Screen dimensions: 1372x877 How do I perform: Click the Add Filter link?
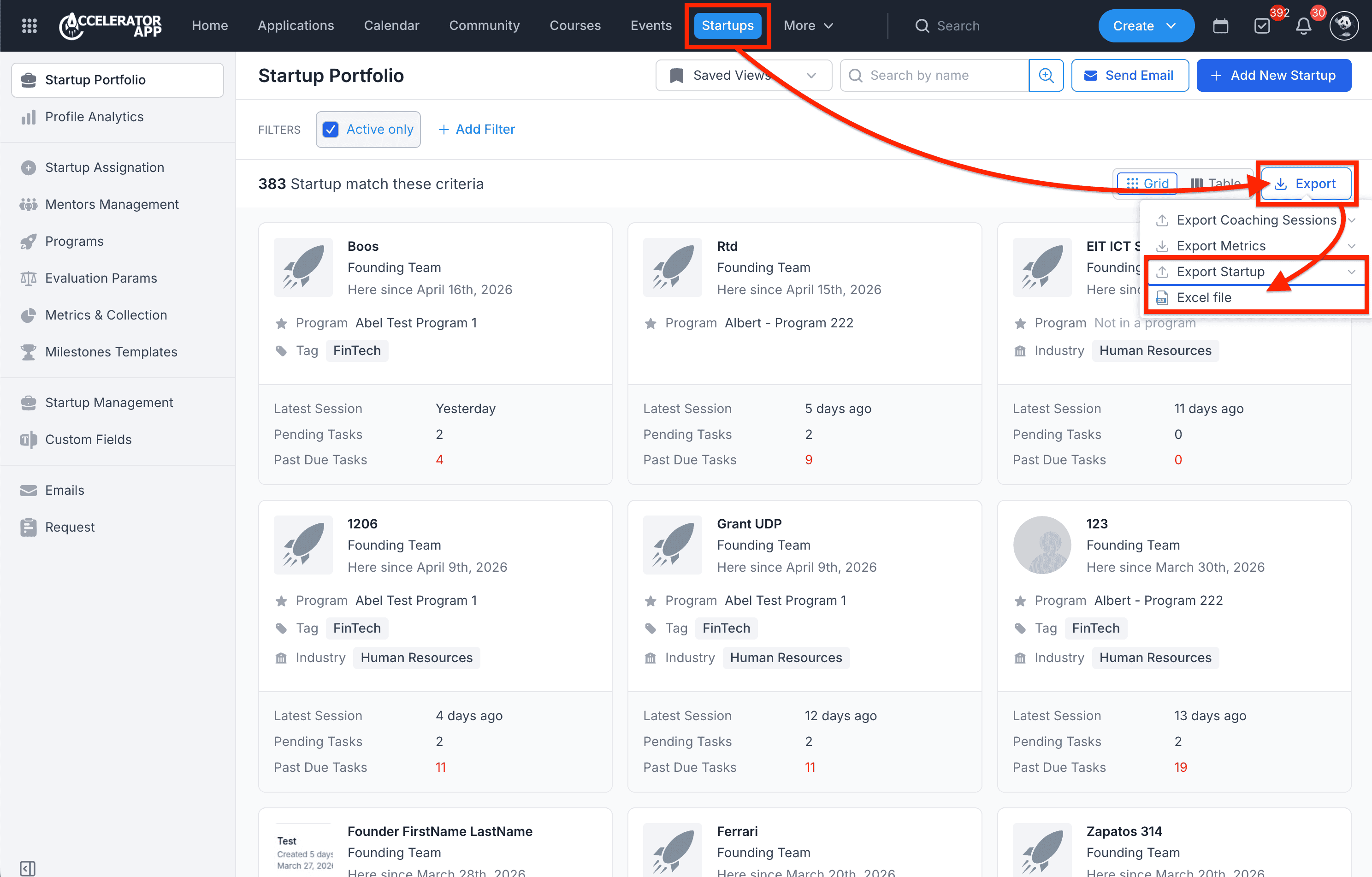pos(477,130)
